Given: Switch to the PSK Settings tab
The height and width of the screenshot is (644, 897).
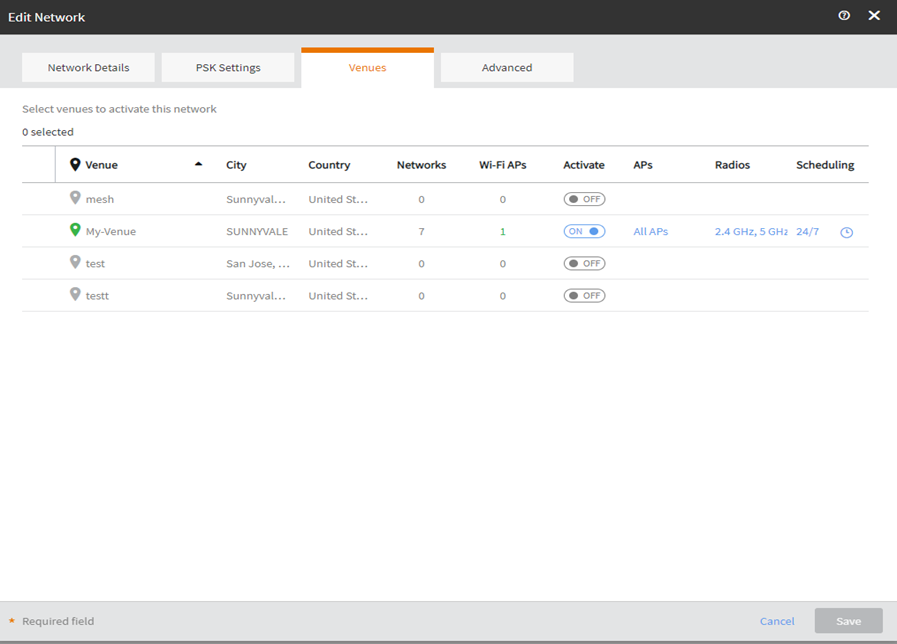Looking at the screenshot, I should coord(228,68).
